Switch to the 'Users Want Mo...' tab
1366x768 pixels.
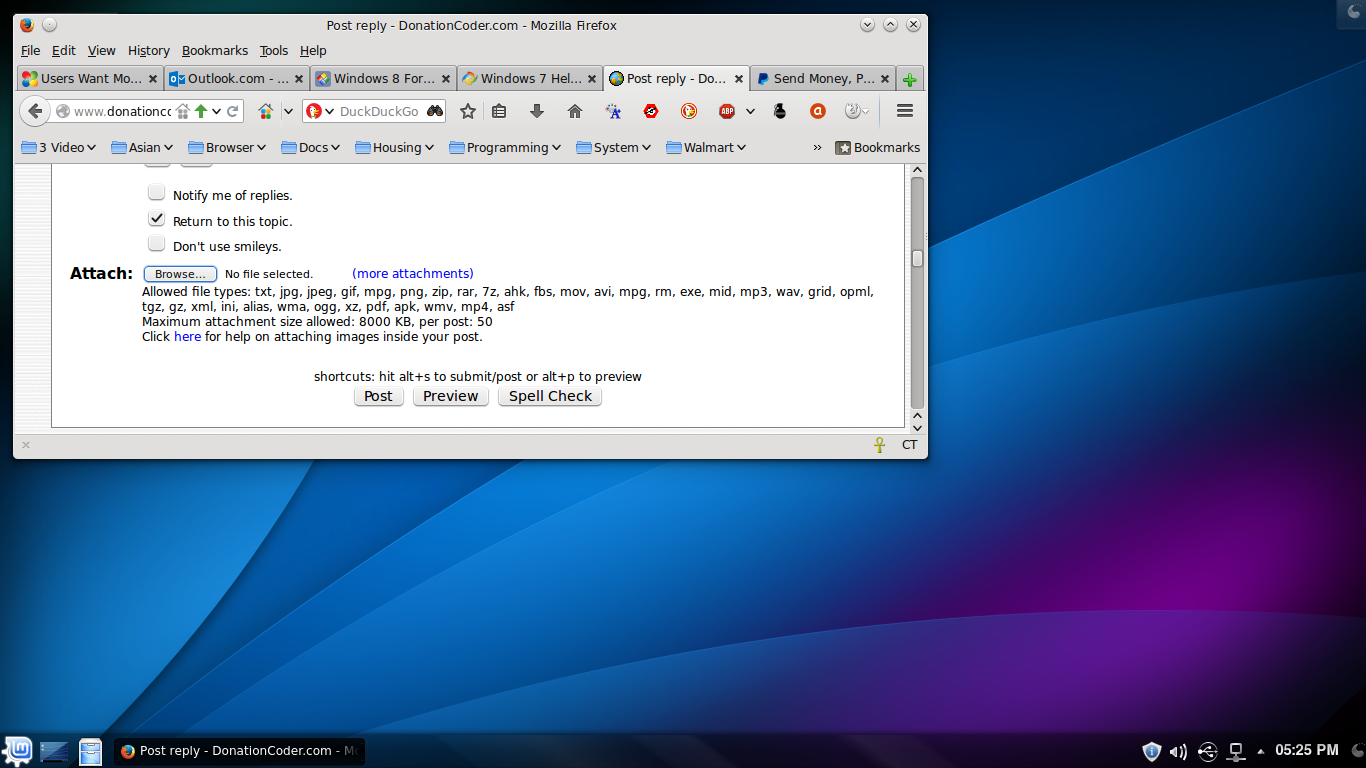90,78
